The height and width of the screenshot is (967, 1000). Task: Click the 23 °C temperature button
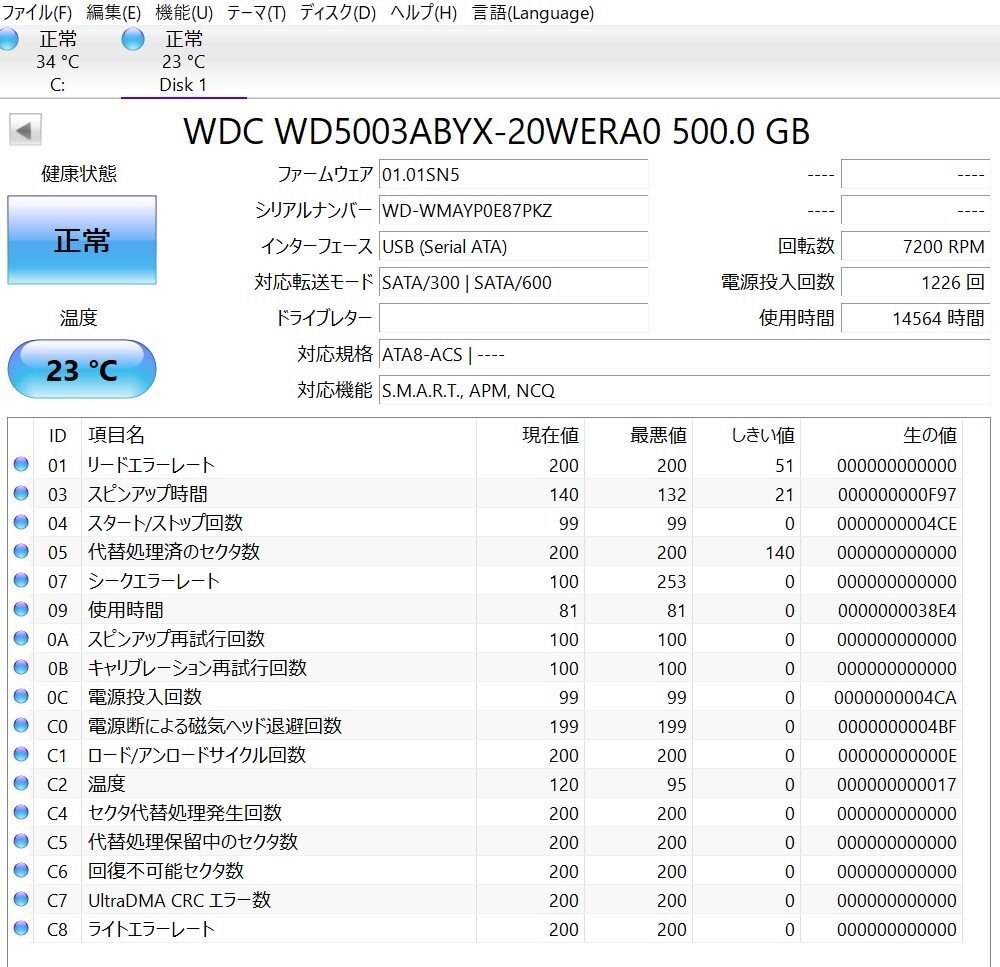coord(82,369)
